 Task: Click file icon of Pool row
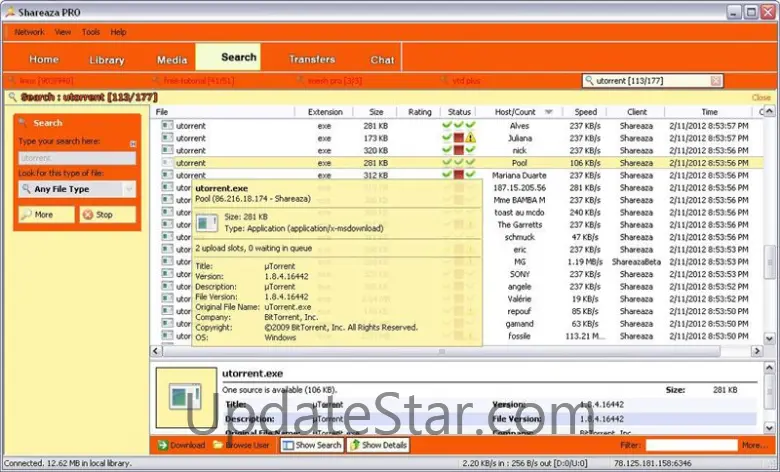tap(168, 163)
